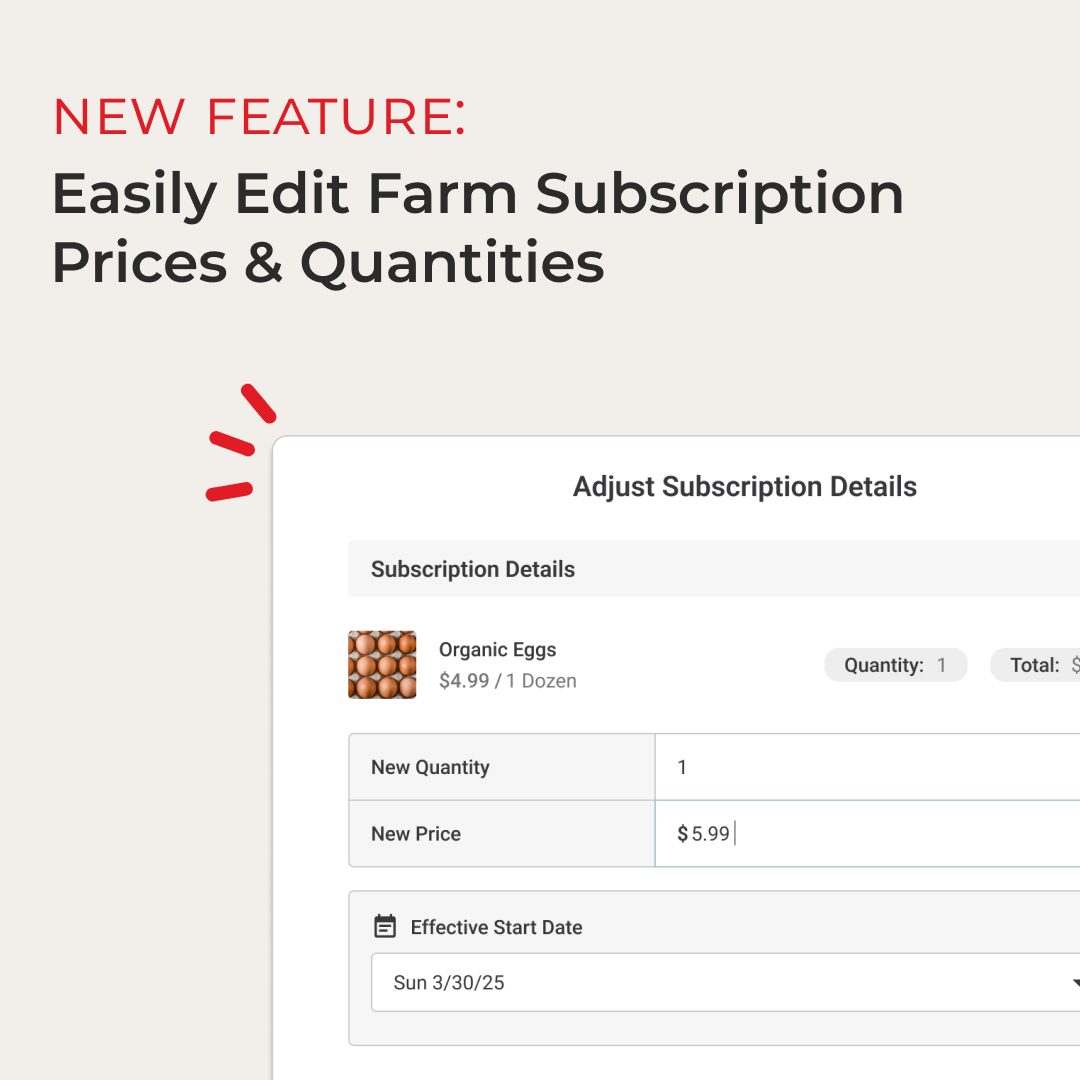Click the New Quantity row label
Image resolution: width=1080 pixels, height=1080 pixels.
pyautogui.click(x=430, y=768)
